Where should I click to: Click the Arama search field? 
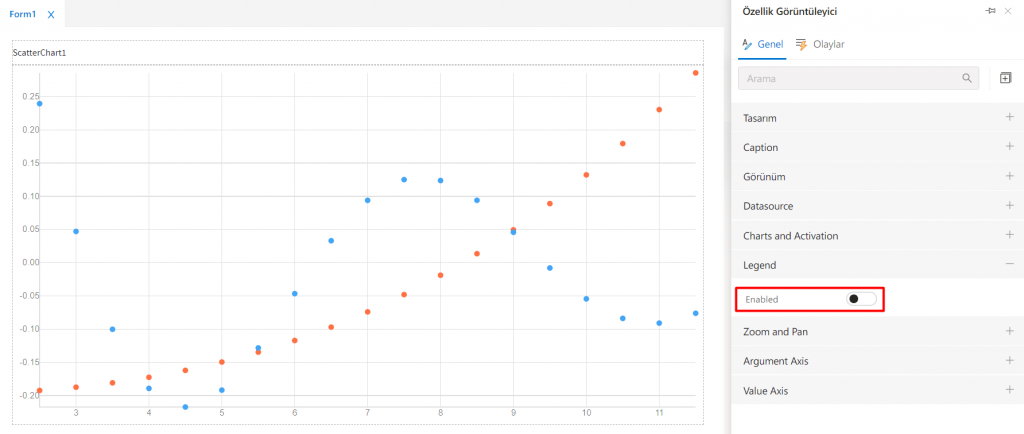(x=850, y=78)
